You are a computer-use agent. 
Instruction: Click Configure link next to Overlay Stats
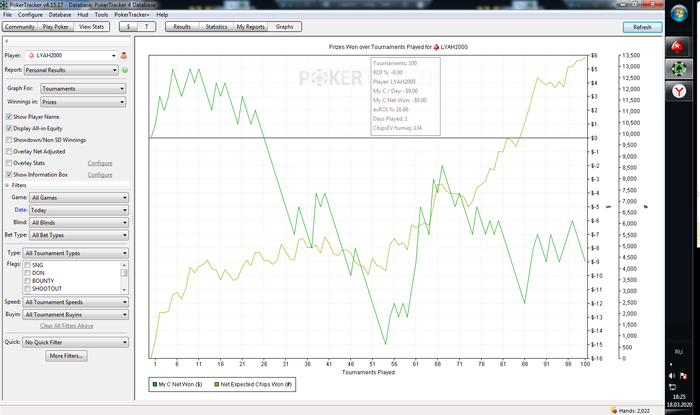(x=100, y=163)
